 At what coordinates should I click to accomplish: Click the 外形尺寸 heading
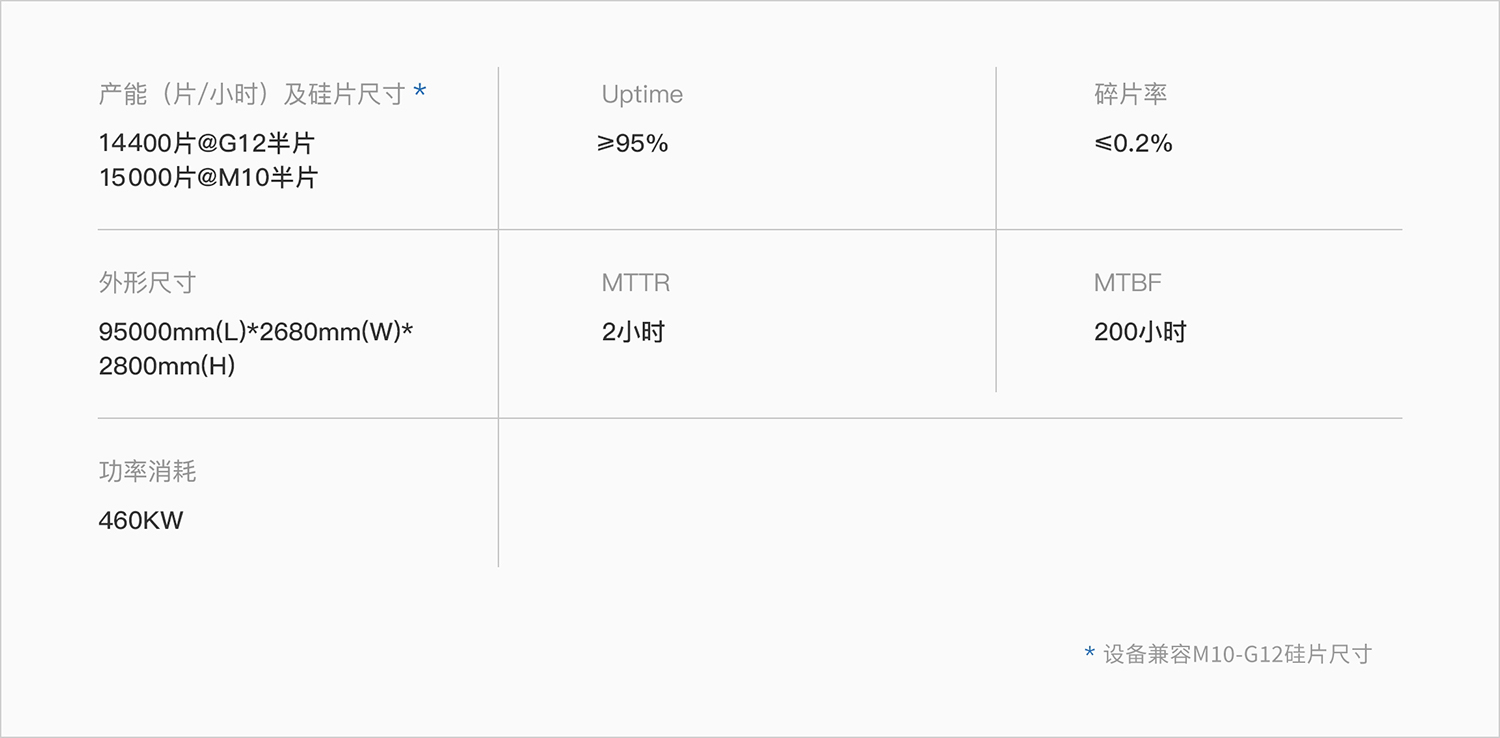coord(147,283)
